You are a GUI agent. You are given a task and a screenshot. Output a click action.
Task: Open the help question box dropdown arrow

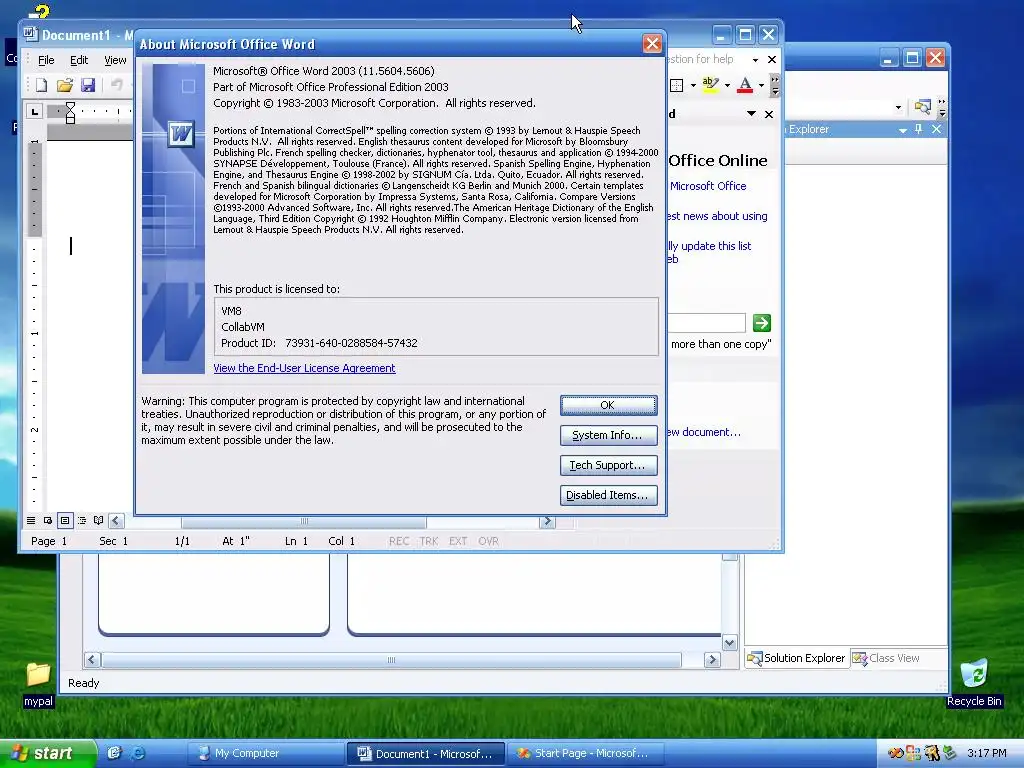756,59
